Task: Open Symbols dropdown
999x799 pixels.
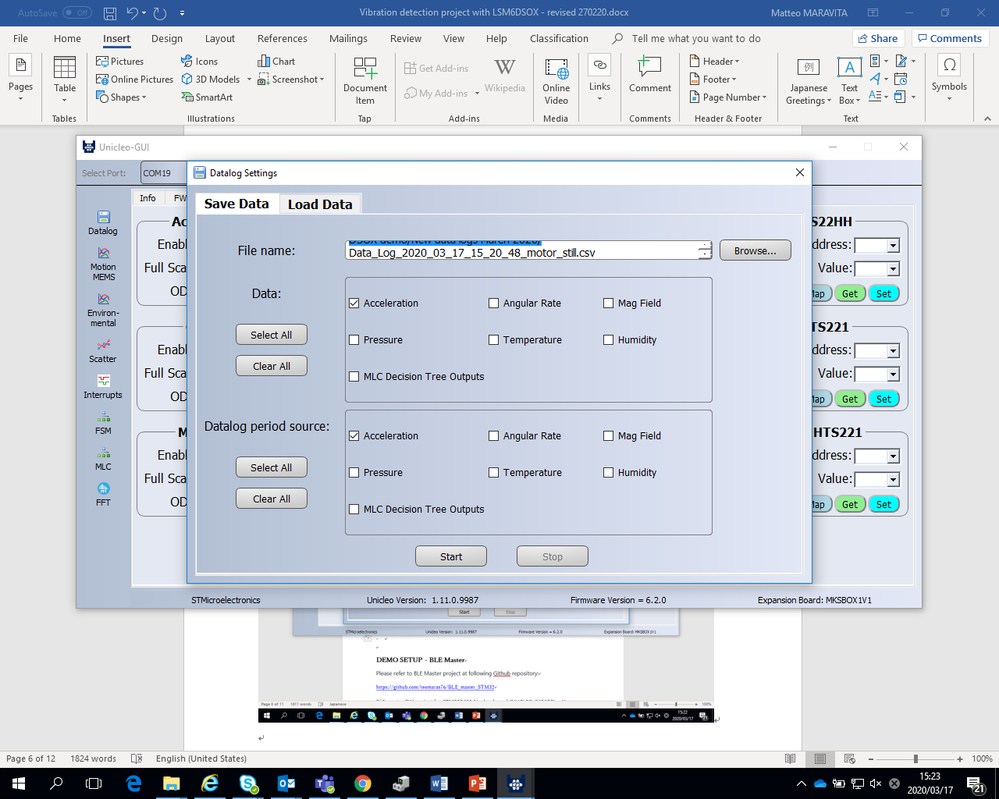Action: (949, 78)
